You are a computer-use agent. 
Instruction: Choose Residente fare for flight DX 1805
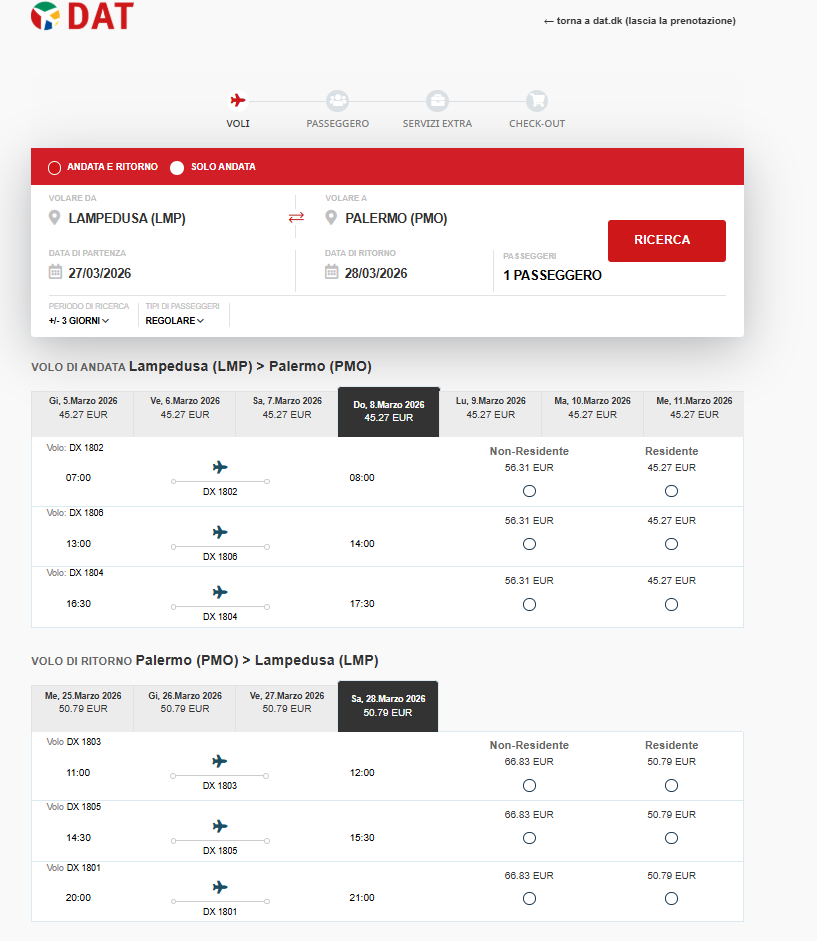pos(671,838)
